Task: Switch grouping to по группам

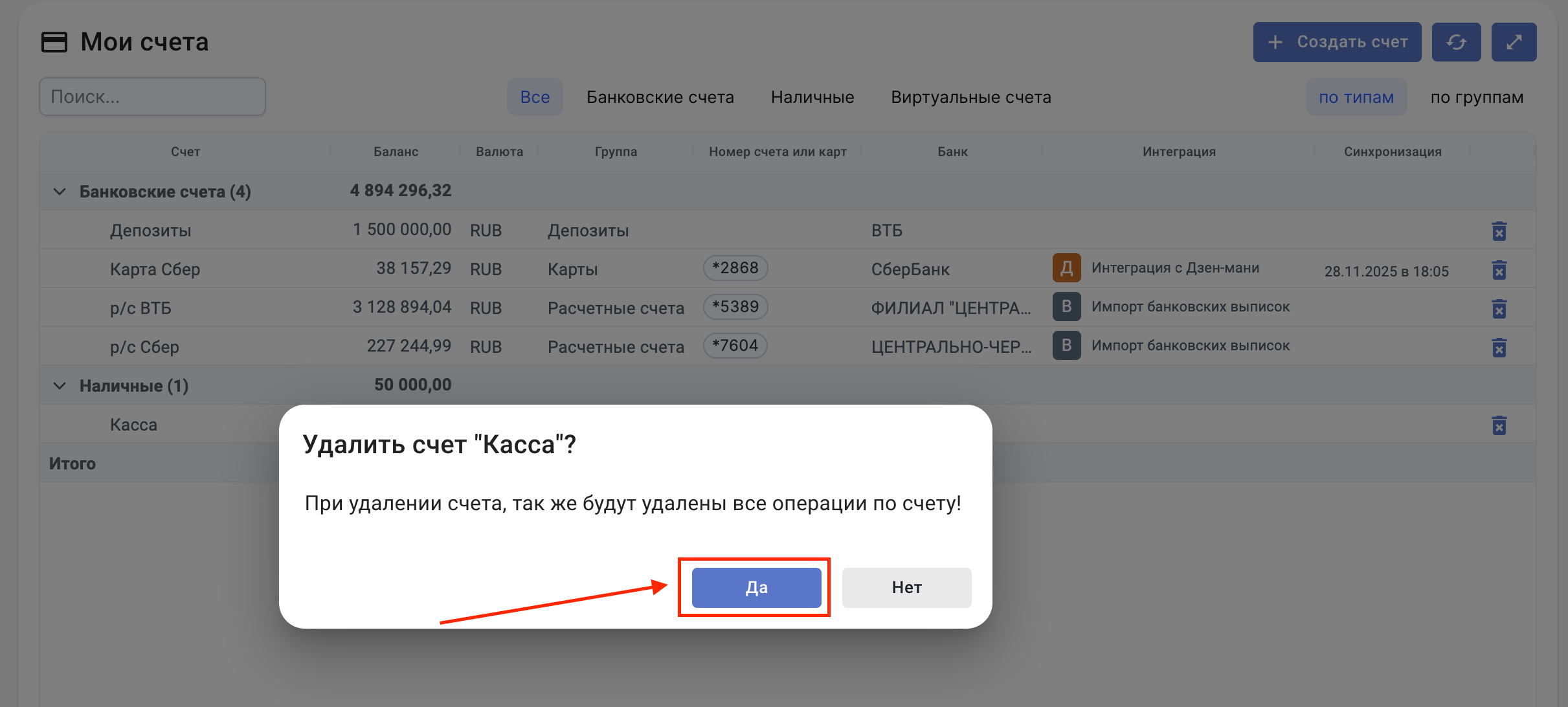Action: tap(1477, 97)
